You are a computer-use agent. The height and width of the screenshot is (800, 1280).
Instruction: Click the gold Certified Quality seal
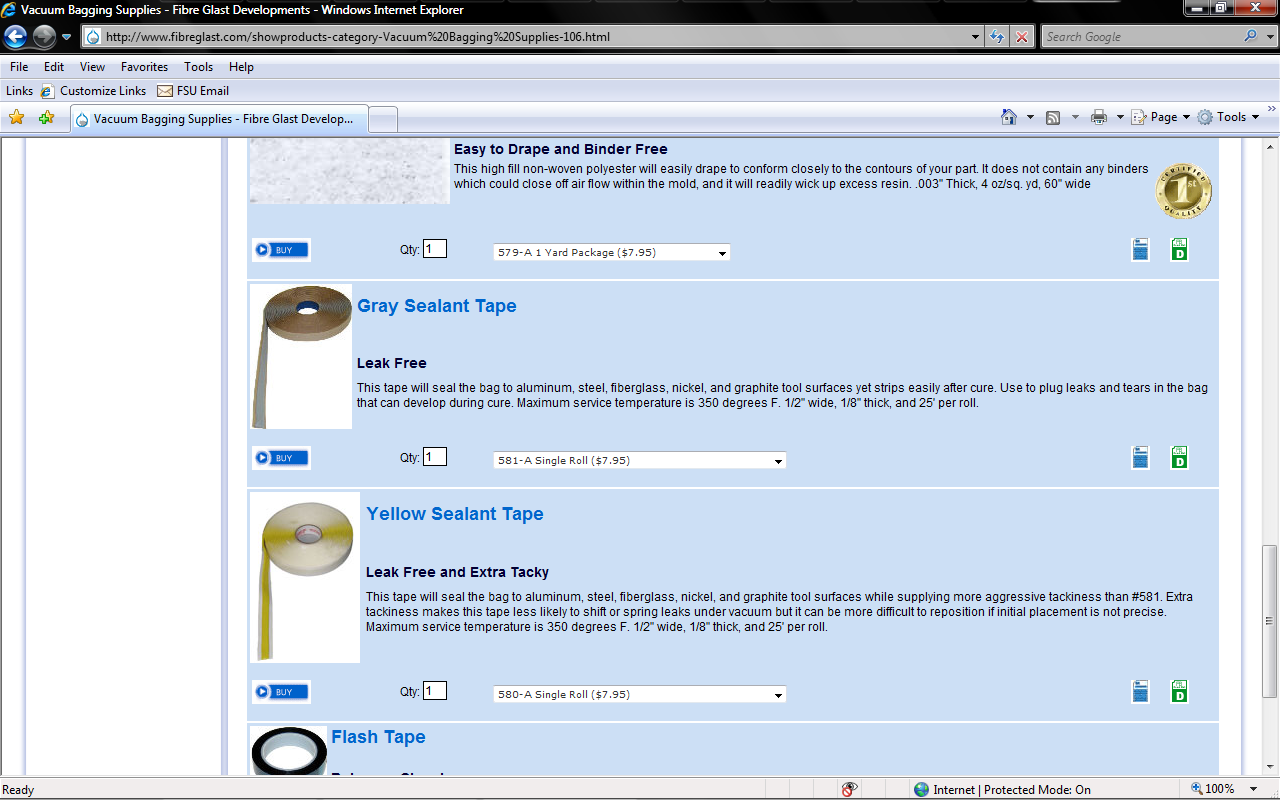point(1184,191)
